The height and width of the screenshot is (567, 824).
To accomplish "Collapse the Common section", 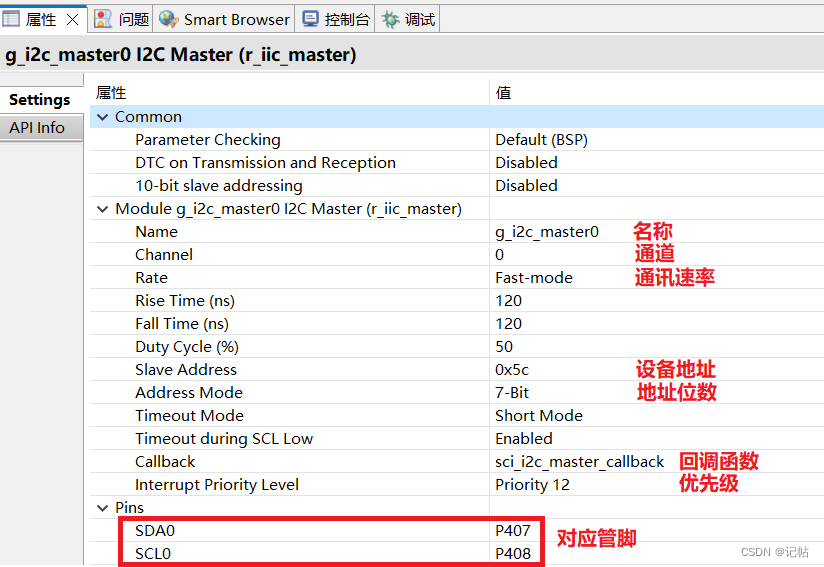I will tap(102, 117).
